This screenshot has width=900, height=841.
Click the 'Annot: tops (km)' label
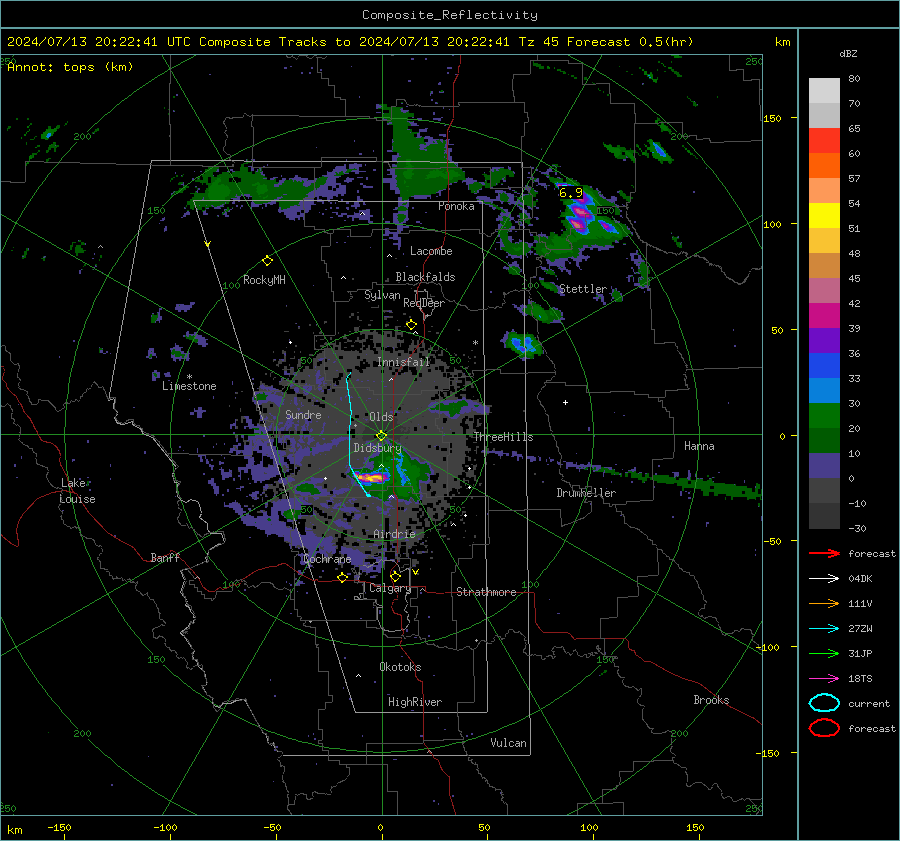(x=70, y=67)
